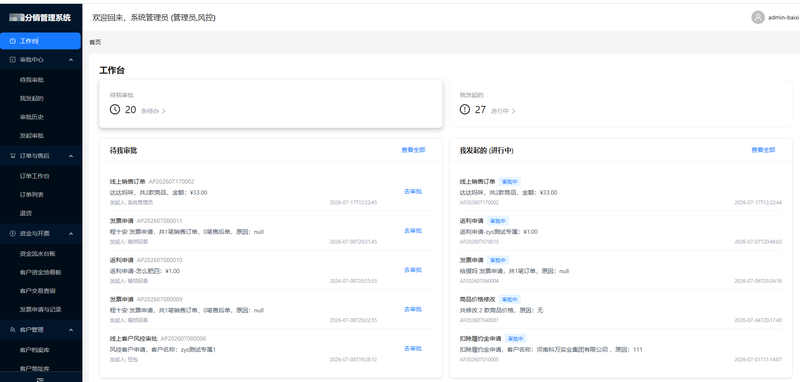The height and width of the screenshot is (382, 800).
Task: Click the 线上销售订单 title in 待我审批 list
Action: pos(128,182)
